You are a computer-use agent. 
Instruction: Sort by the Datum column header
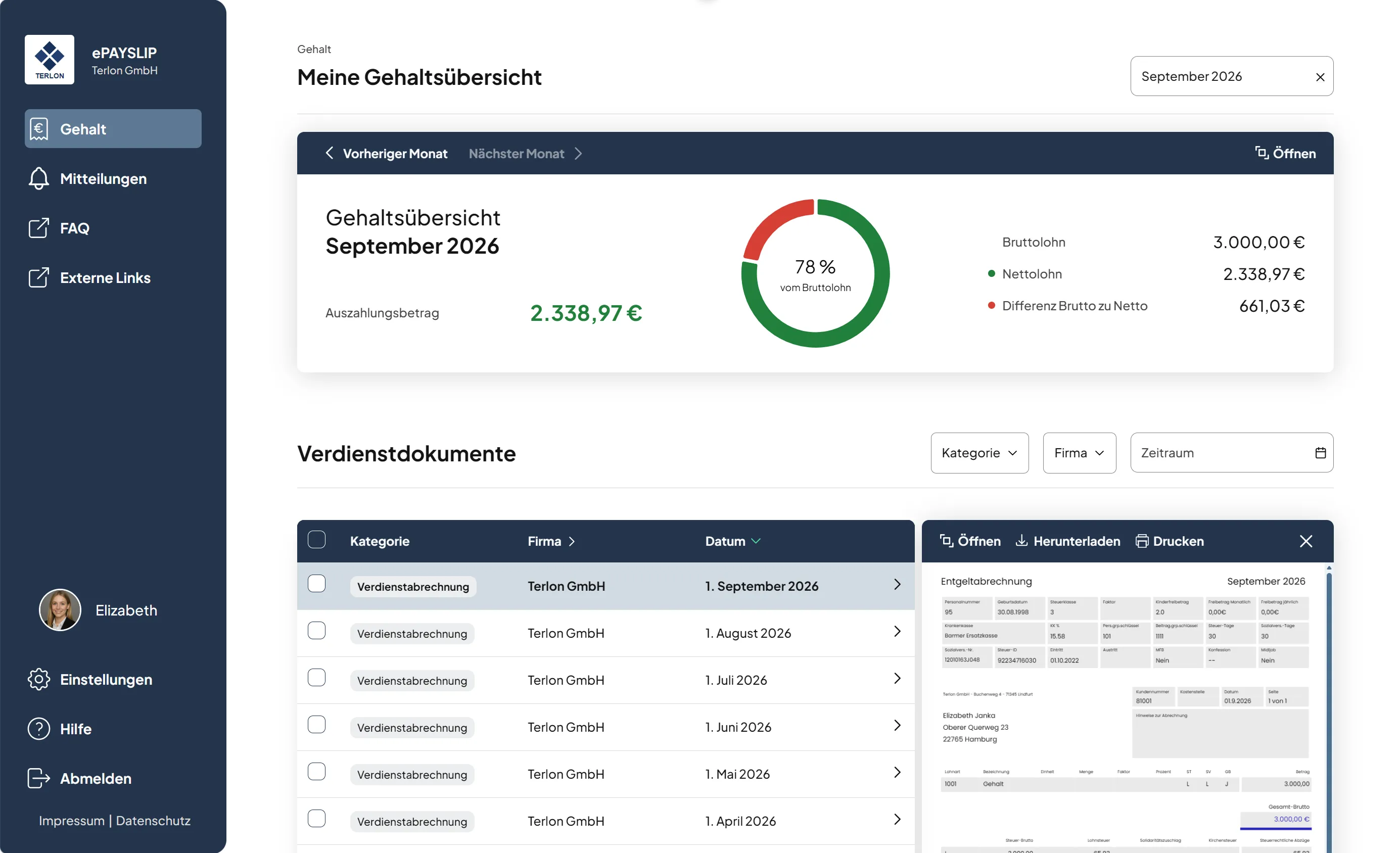732,541
